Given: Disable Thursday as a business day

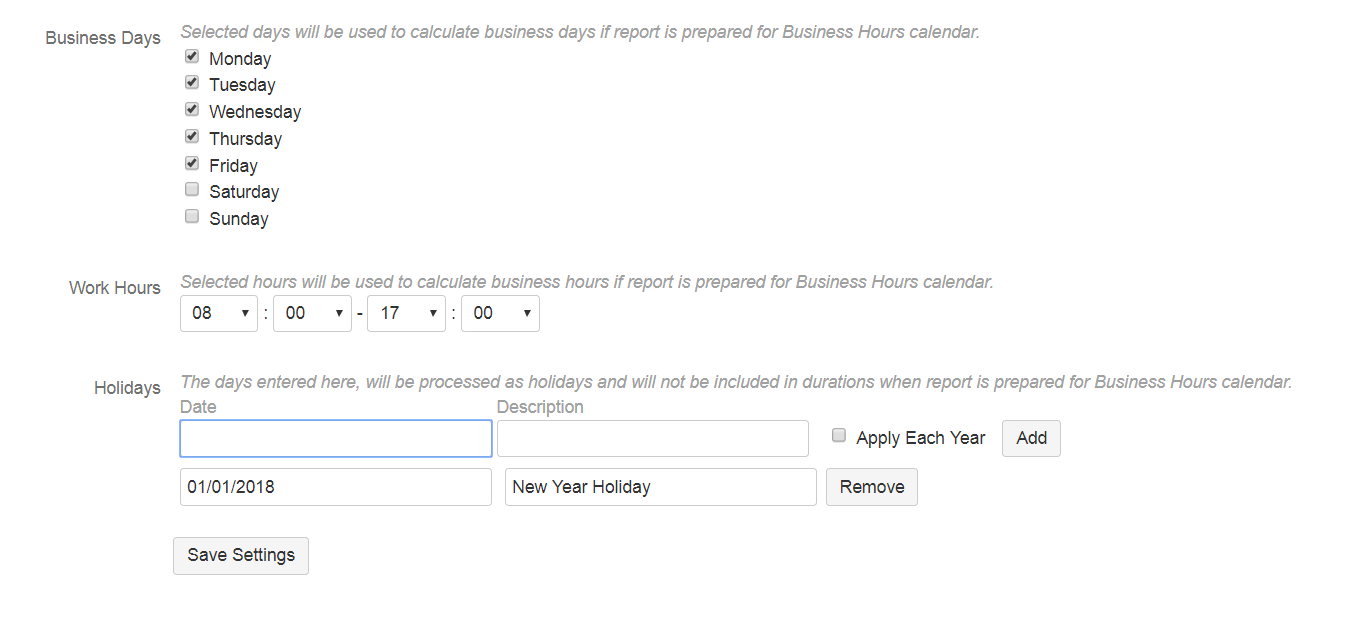Looking at the screenshot, I should pos(192,137).
